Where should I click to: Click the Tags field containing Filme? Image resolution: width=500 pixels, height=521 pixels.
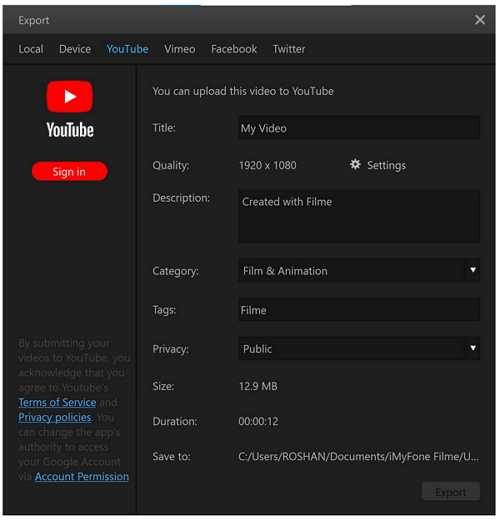pyautogui.click(x=359, y=310)
